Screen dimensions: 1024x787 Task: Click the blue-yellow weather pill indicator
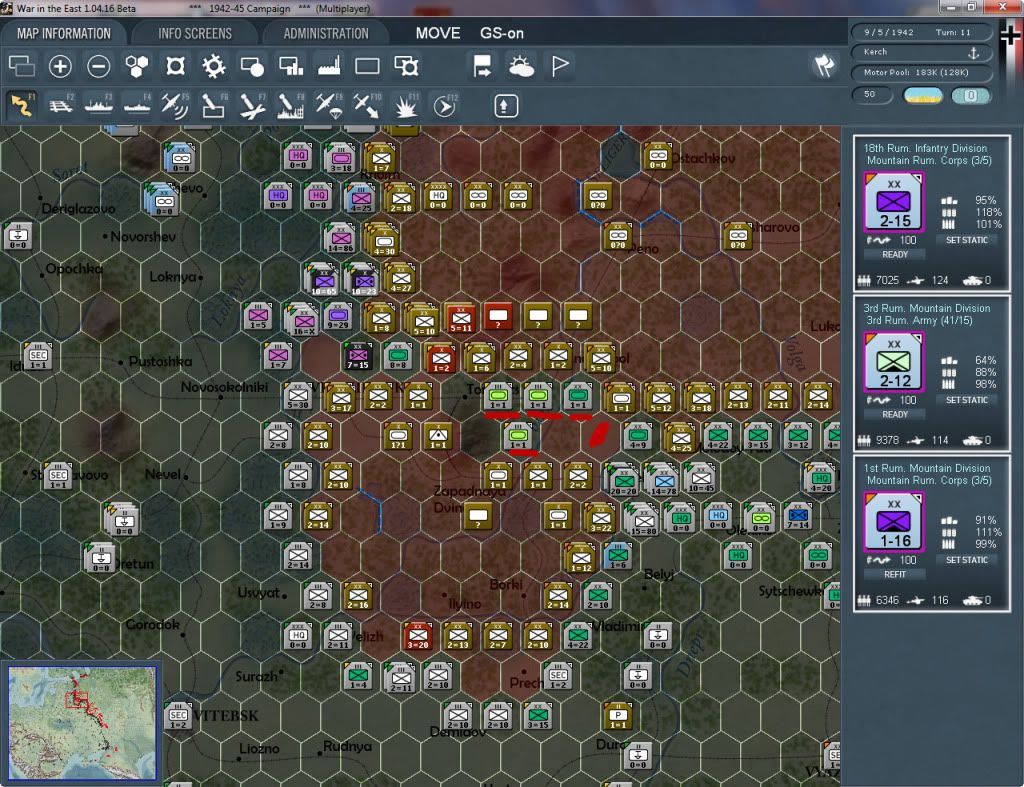922,95
